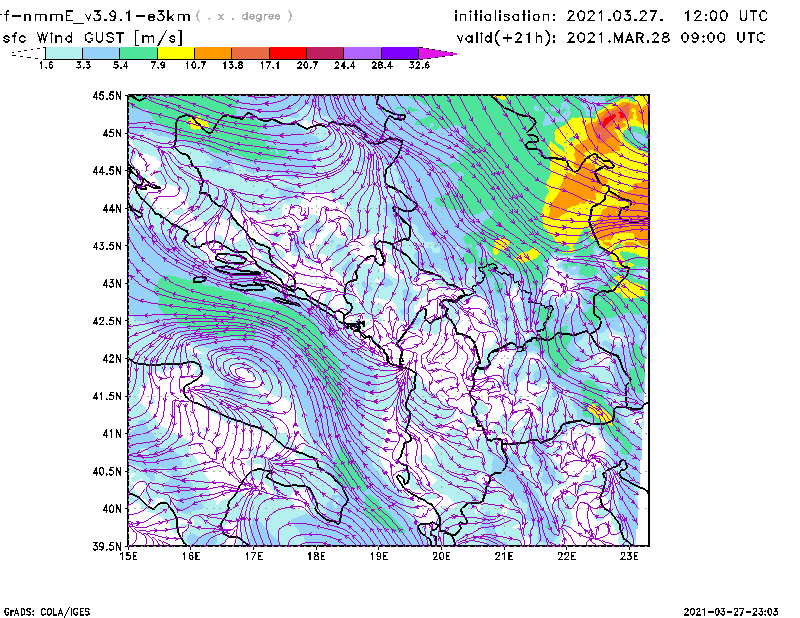Image resolution: width=800 pixels, height=618 pixels.
Task: Click the violet 28.4–32.6 legend swatch
Action: (400, 53)
